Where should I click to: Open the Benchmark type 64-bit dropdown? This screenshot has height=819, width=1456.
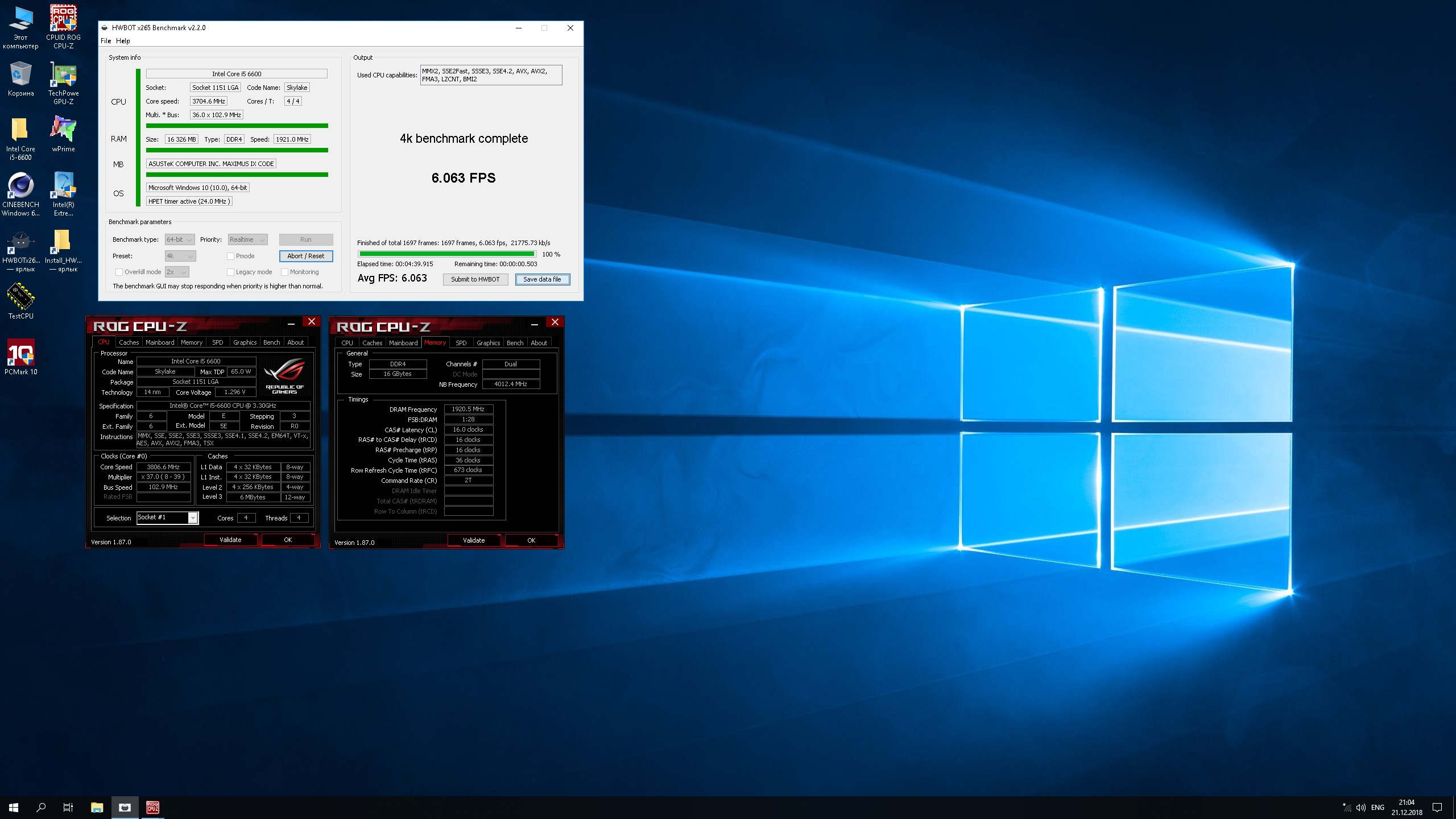[x=180, y=239]
